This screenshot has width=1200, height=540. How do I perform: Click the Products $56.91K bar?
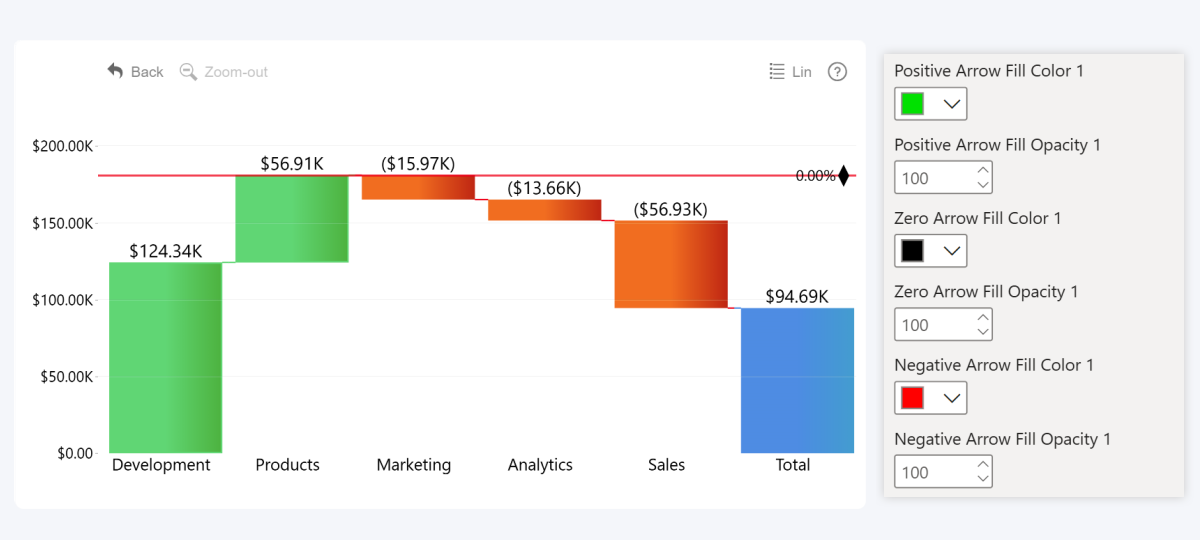click(292, 219)
